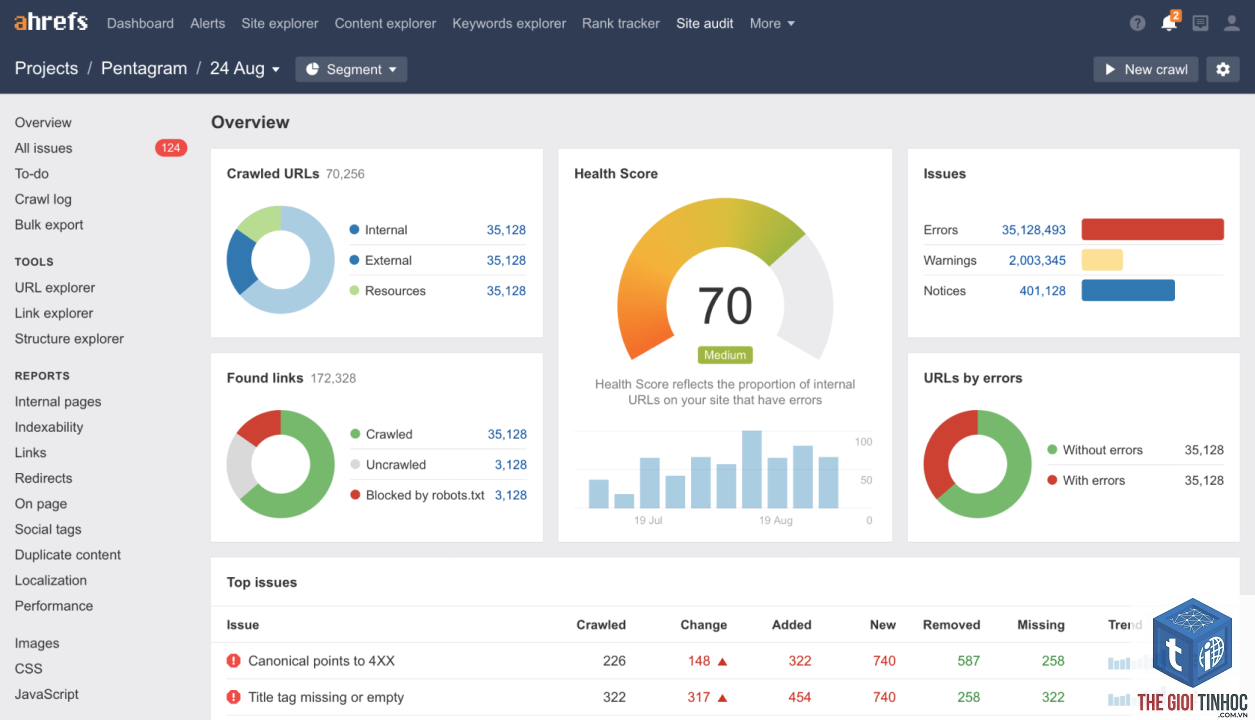1255x720 pixels.
Task: Open the Segment dropdown
Action: [x=351, y=69]
